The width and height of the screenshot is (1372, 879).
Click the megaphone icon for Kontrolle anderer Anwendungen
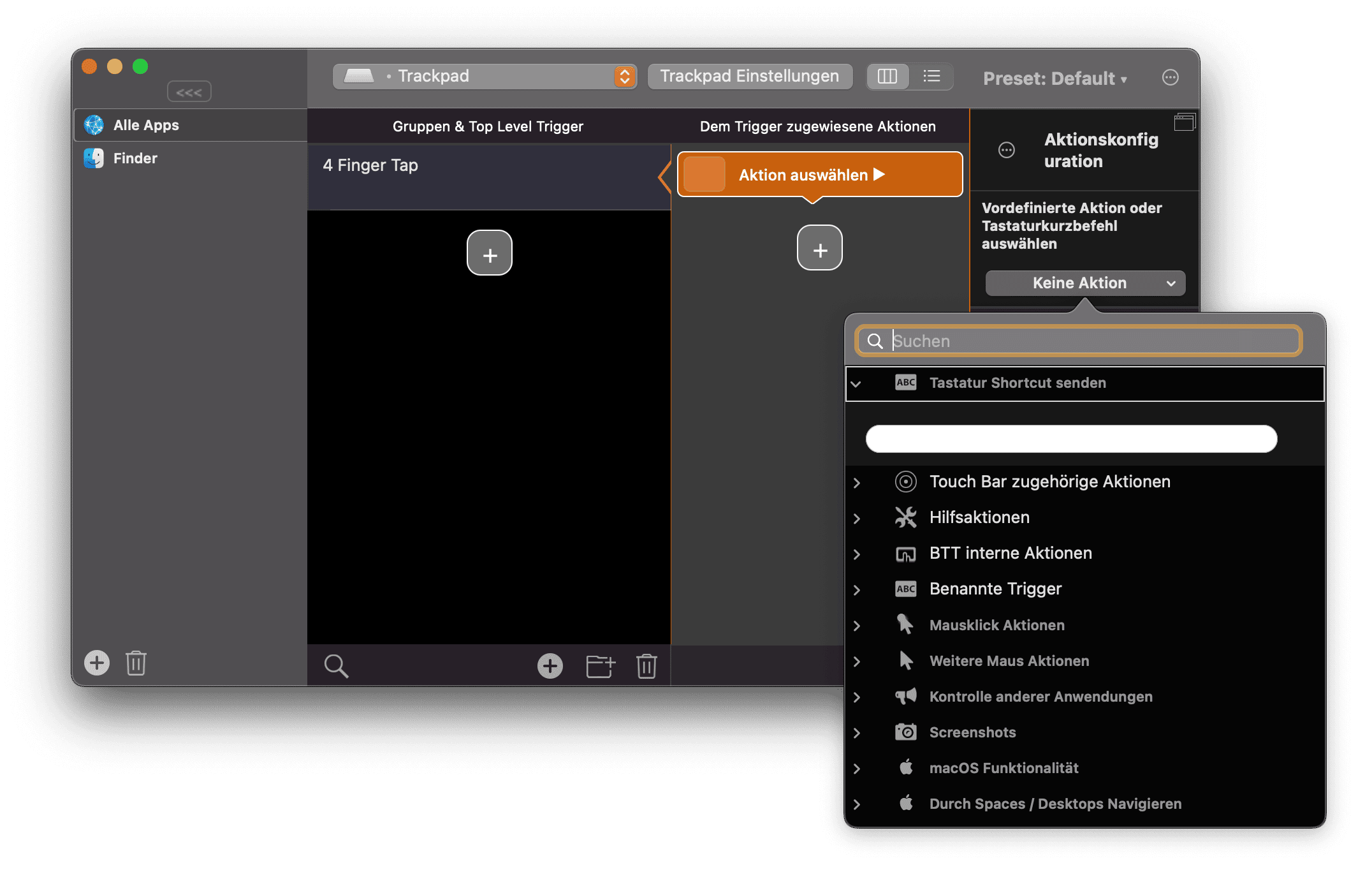tap(906, 696)
